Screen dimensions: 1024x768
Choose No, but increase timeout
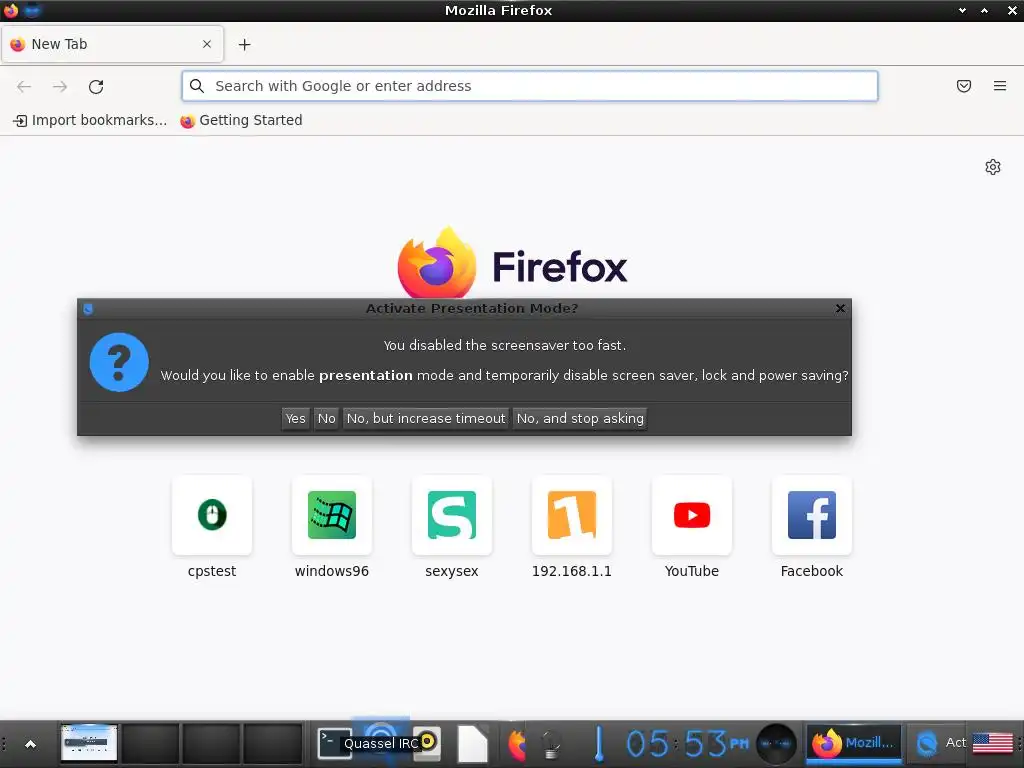point(426,418)
